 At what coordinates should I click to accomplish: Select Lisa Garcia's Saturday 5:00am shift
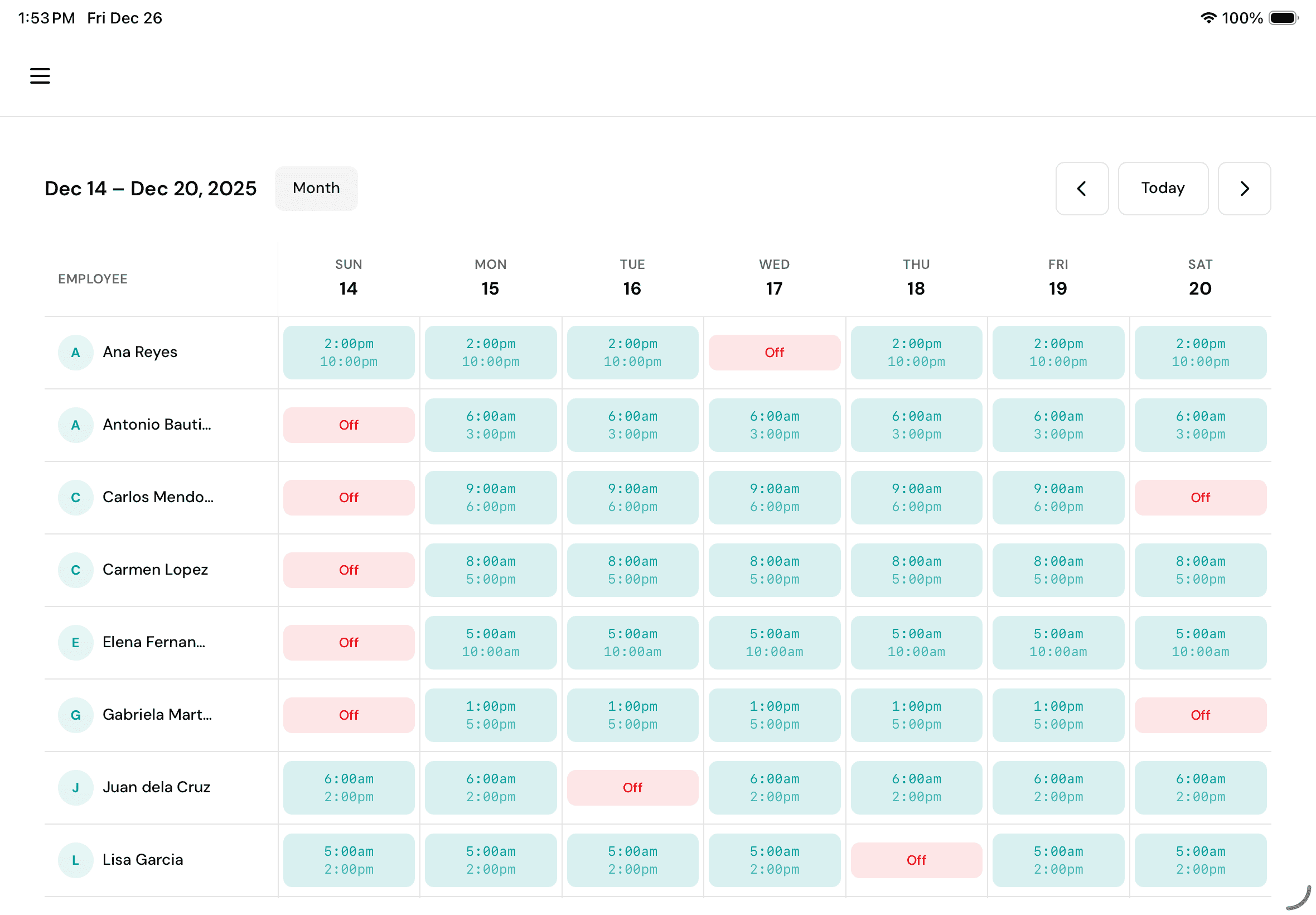click(1200, 860)
